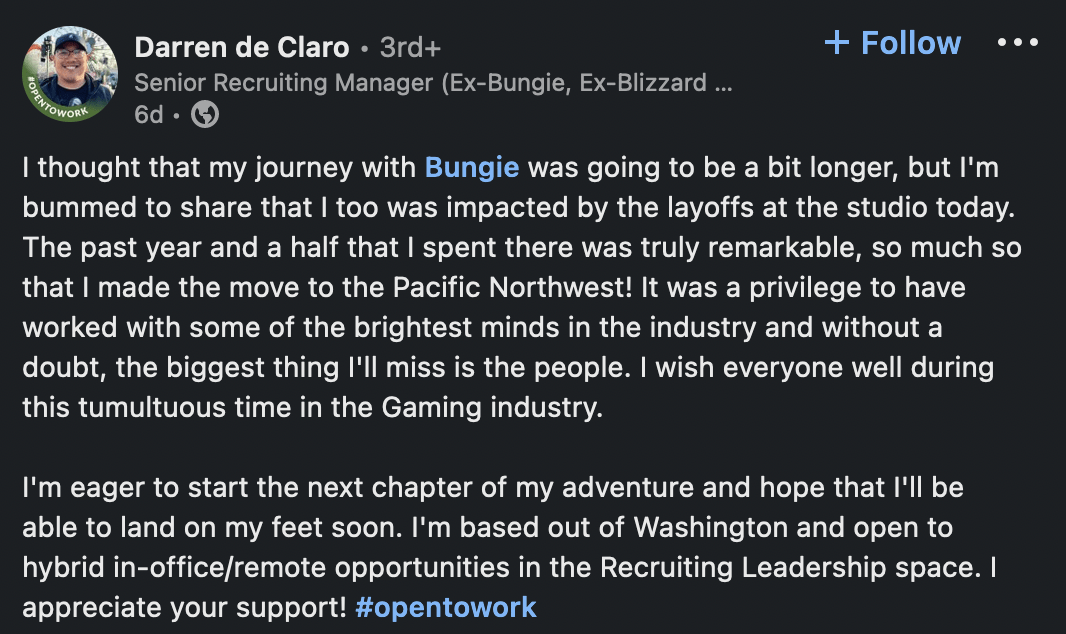Open the Bungie company link
Image resolution: width=1066 pixels, height=634 pixels.
[x=472, y=167]
